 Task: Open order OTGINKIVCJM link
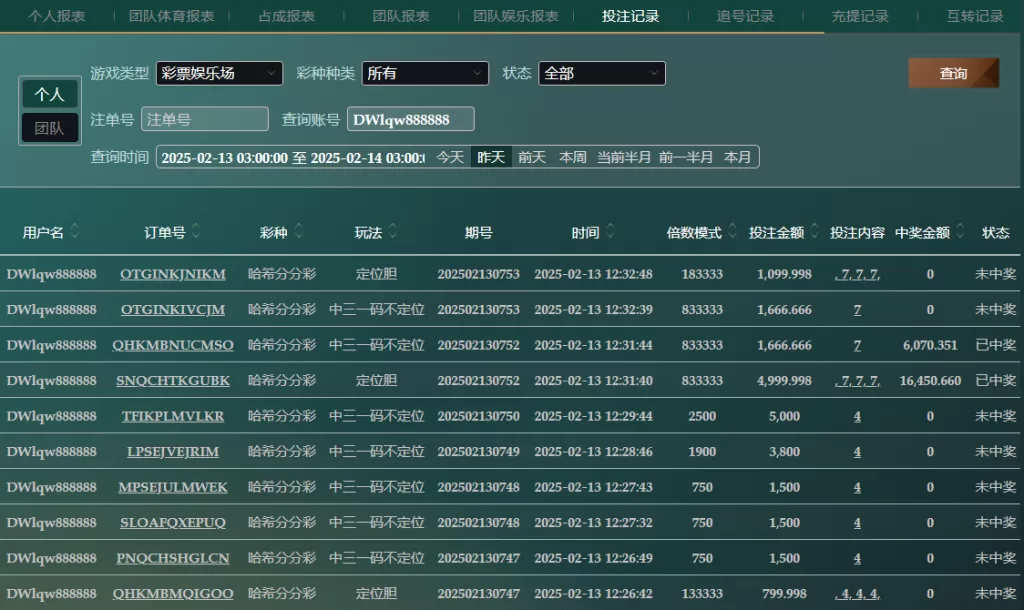pyautogui.click(x=173, y=310)
